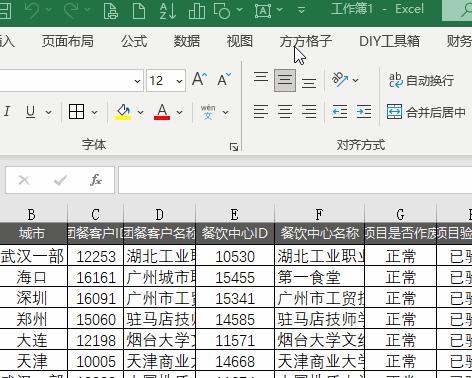
Task: Toggle italic formatting
Action: (7, 112)
